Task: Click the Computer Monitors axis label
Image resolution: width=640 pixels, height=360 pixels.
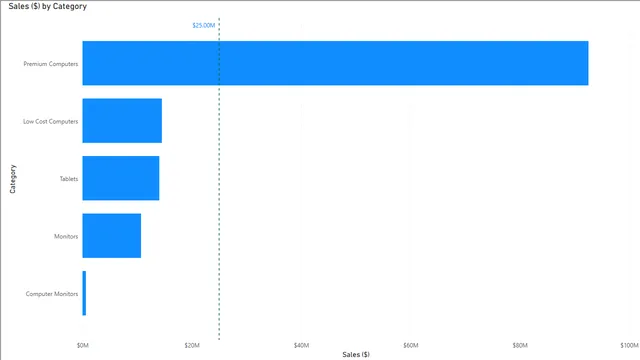Action: tap(52, 294)
